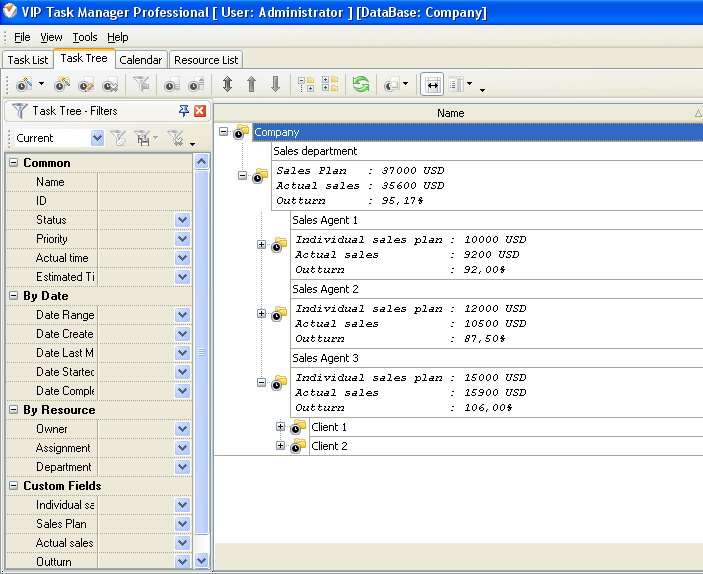Collapse the Custom Fields filter group

point(13,486)
